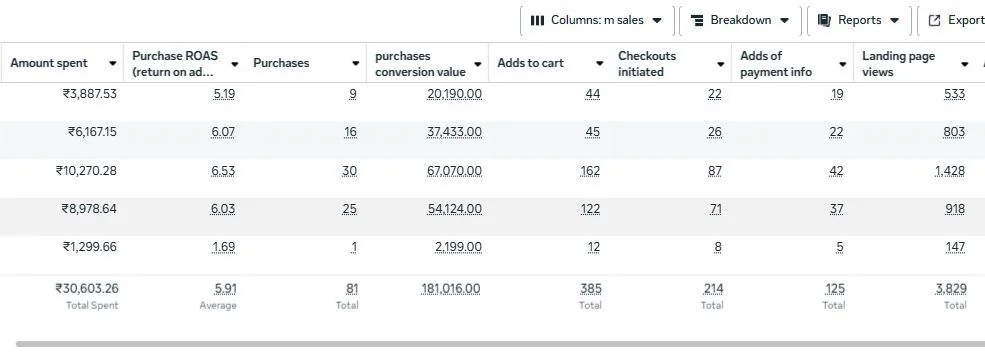Click adds to cart total 385
This screenshot has height=362, width=985.
coord(590,288)
